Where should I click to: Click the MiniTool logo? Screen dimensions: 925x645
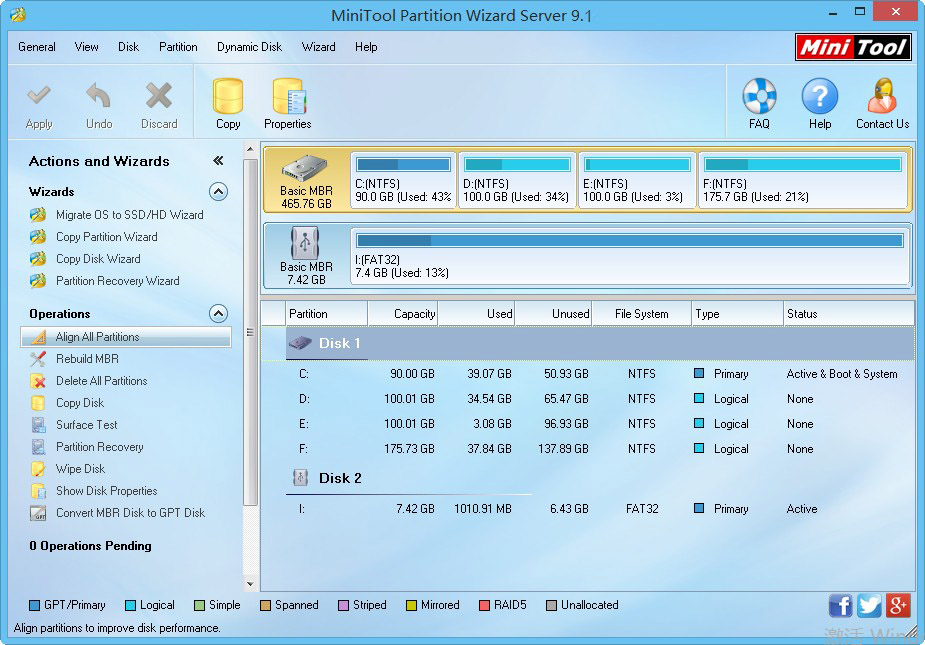[852, 47]
